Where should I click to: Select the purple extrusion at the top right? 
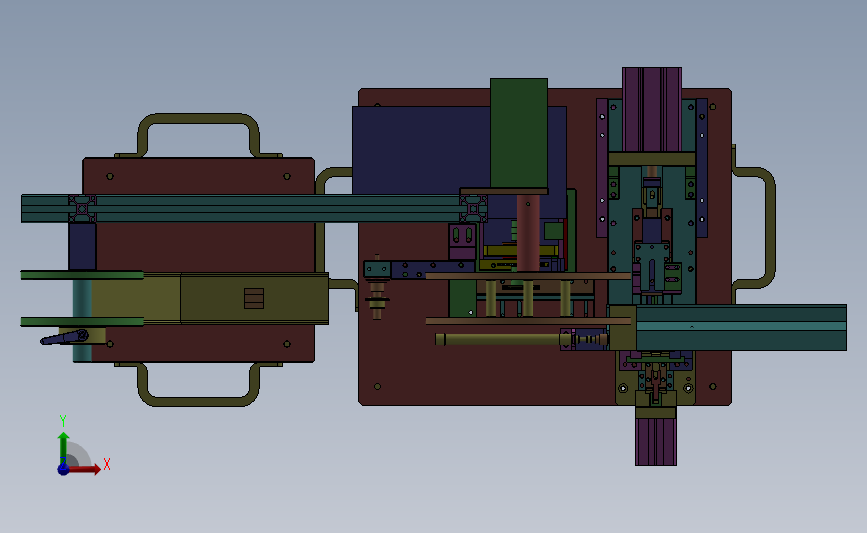[652, 109]
